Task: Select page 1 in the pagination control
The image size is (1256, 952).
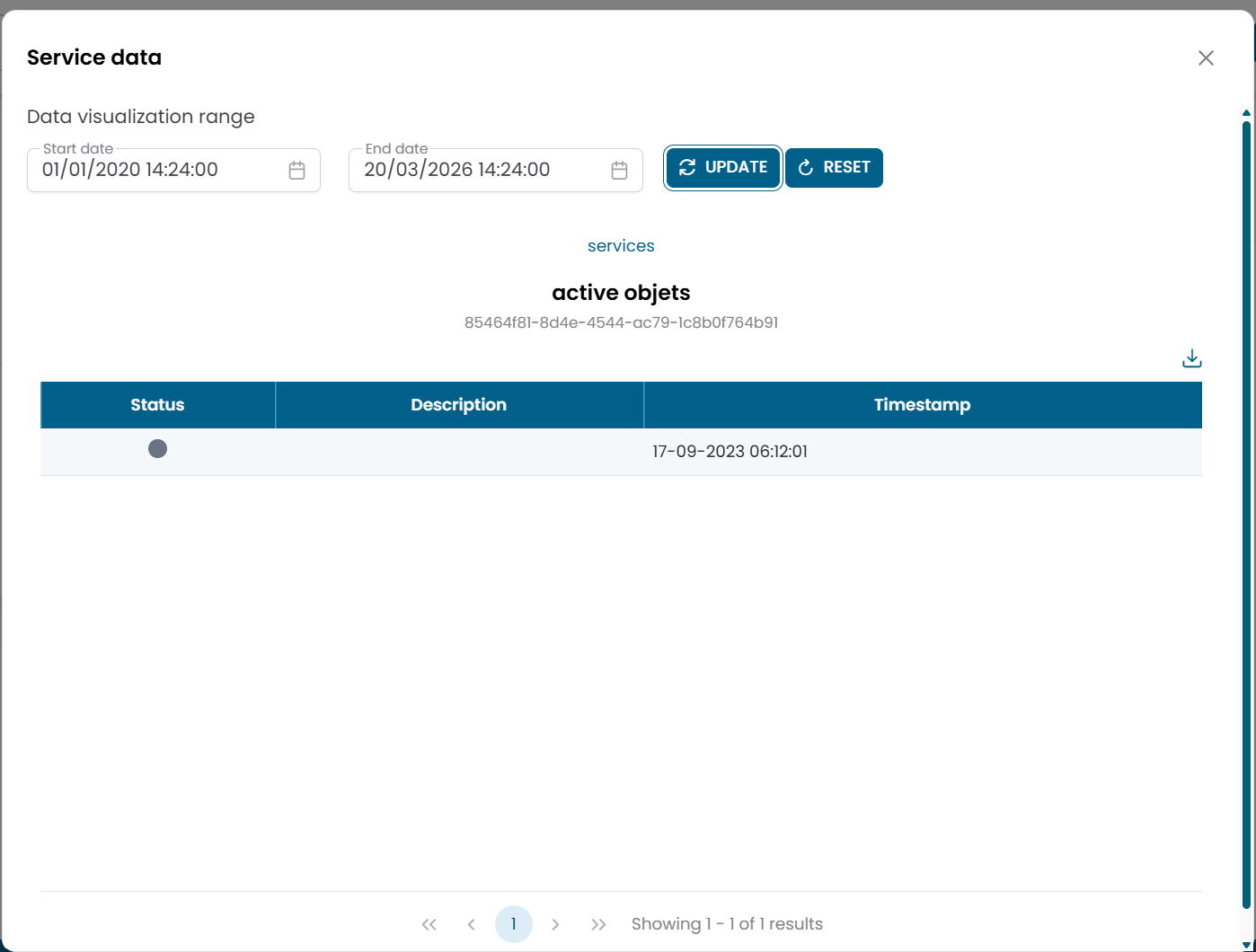Action: (x=514, y=923)
